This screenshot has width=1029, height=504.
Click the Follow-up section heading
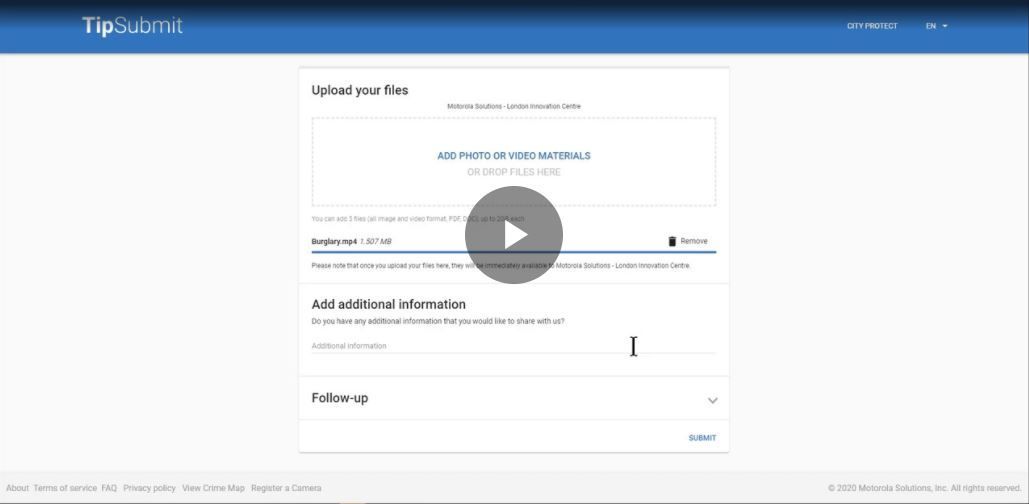point(340,398)
